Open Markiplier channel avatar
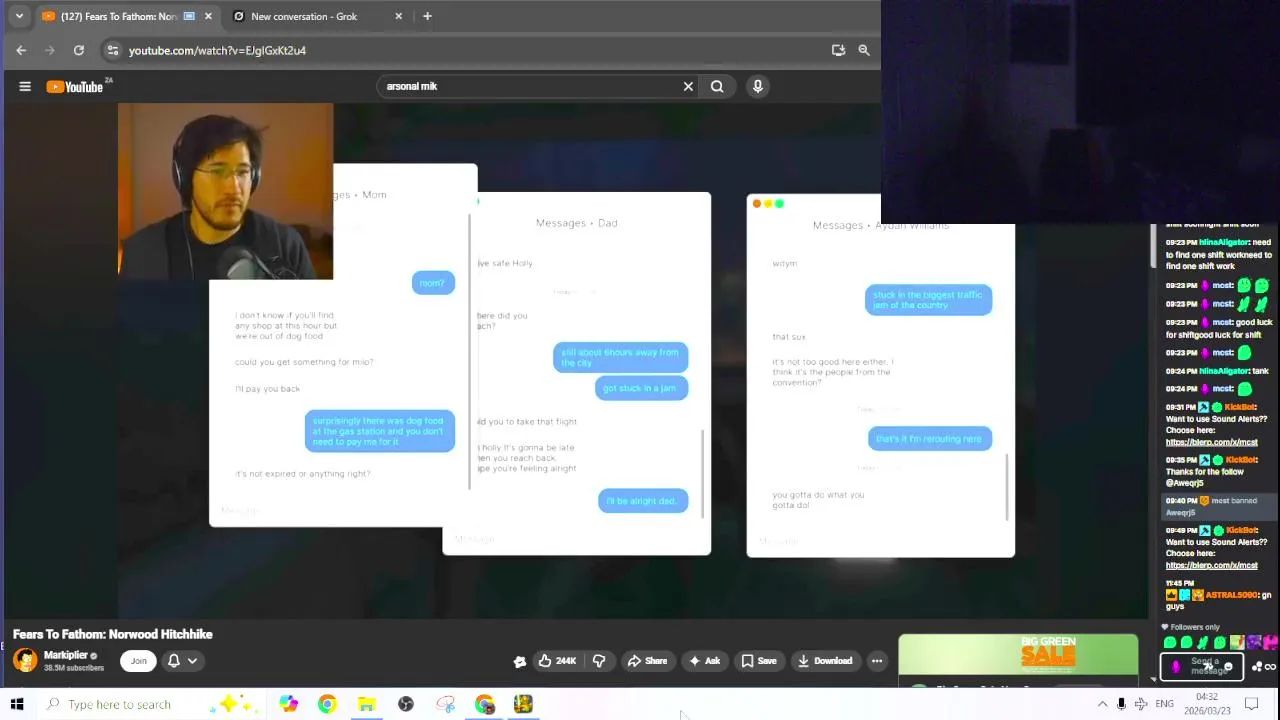Viewport: 1280px width, 720px height. 25,660
